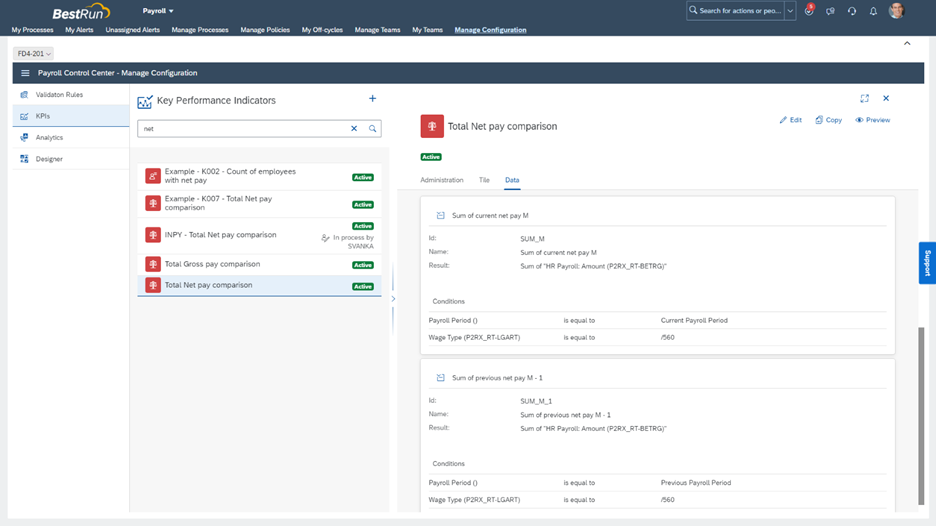This screenshot has width=936, height=526.
Task: Expand the search scope dropdown arrow
Action: coord(790,11)
